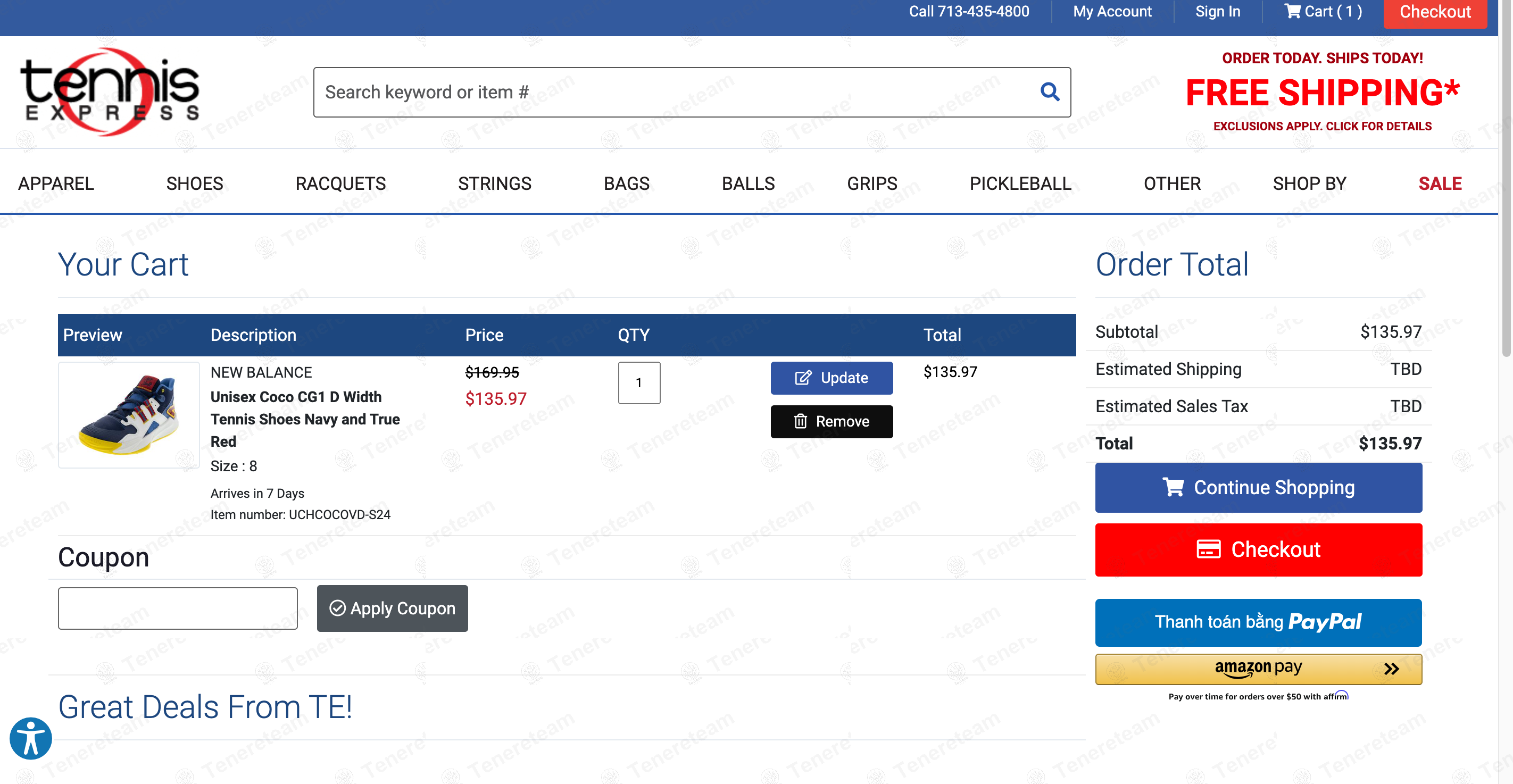Focus the coupon code input field
Viewport: 1513px width, 784px height.
[x=177, y=608]
